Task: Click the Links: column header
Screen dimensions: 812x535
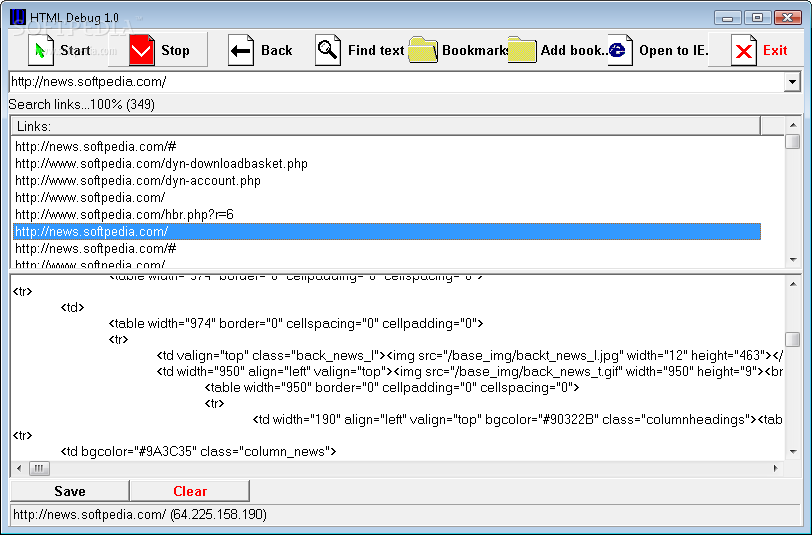Action: (x=386, y=126)
